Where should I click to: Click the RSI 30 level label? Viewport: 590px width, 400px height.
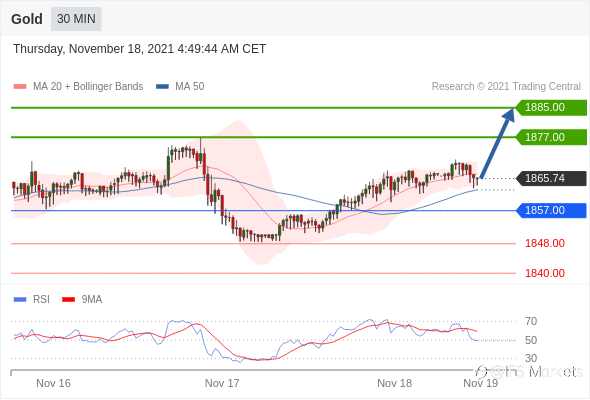point(531,358)
